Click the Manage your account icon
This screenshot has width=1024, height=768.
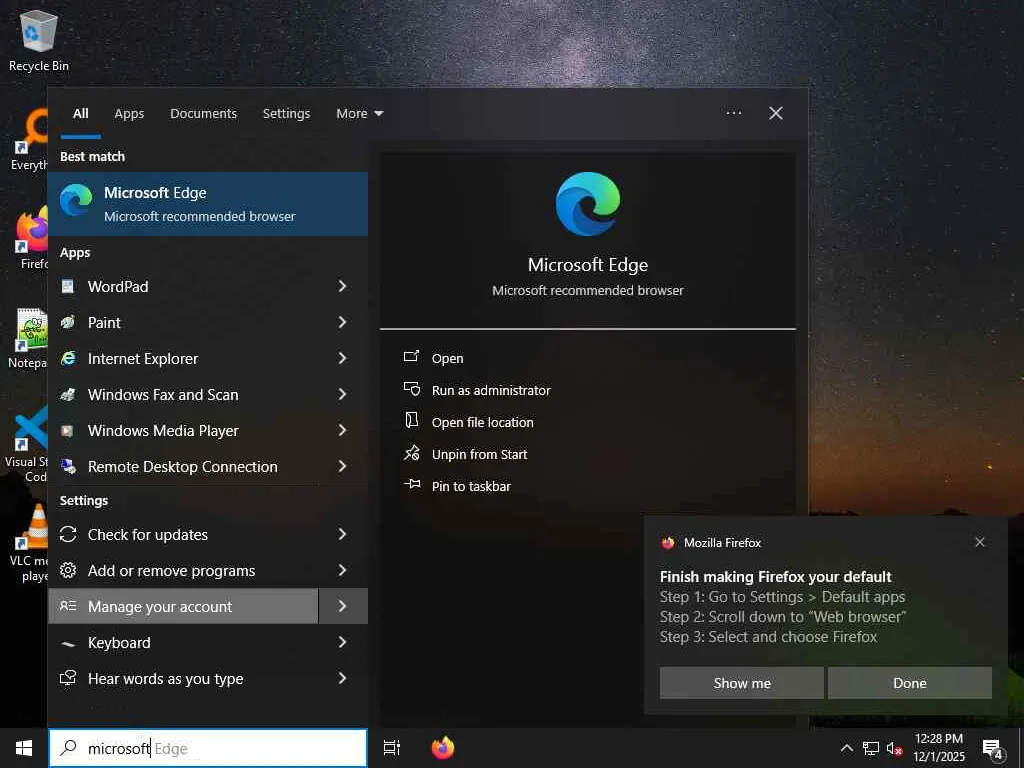click(68, 606)
